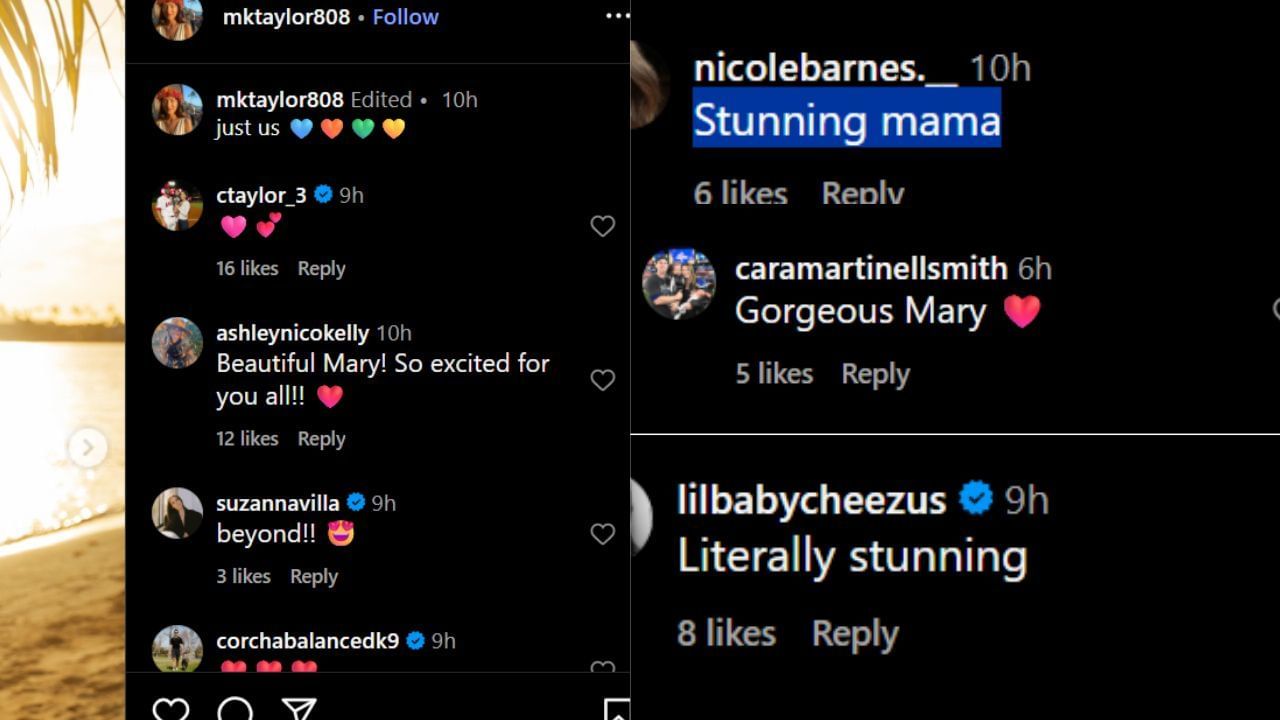Like the post with the heart icon
Viewport: 1280px width, 720px height.
(170, 709)
